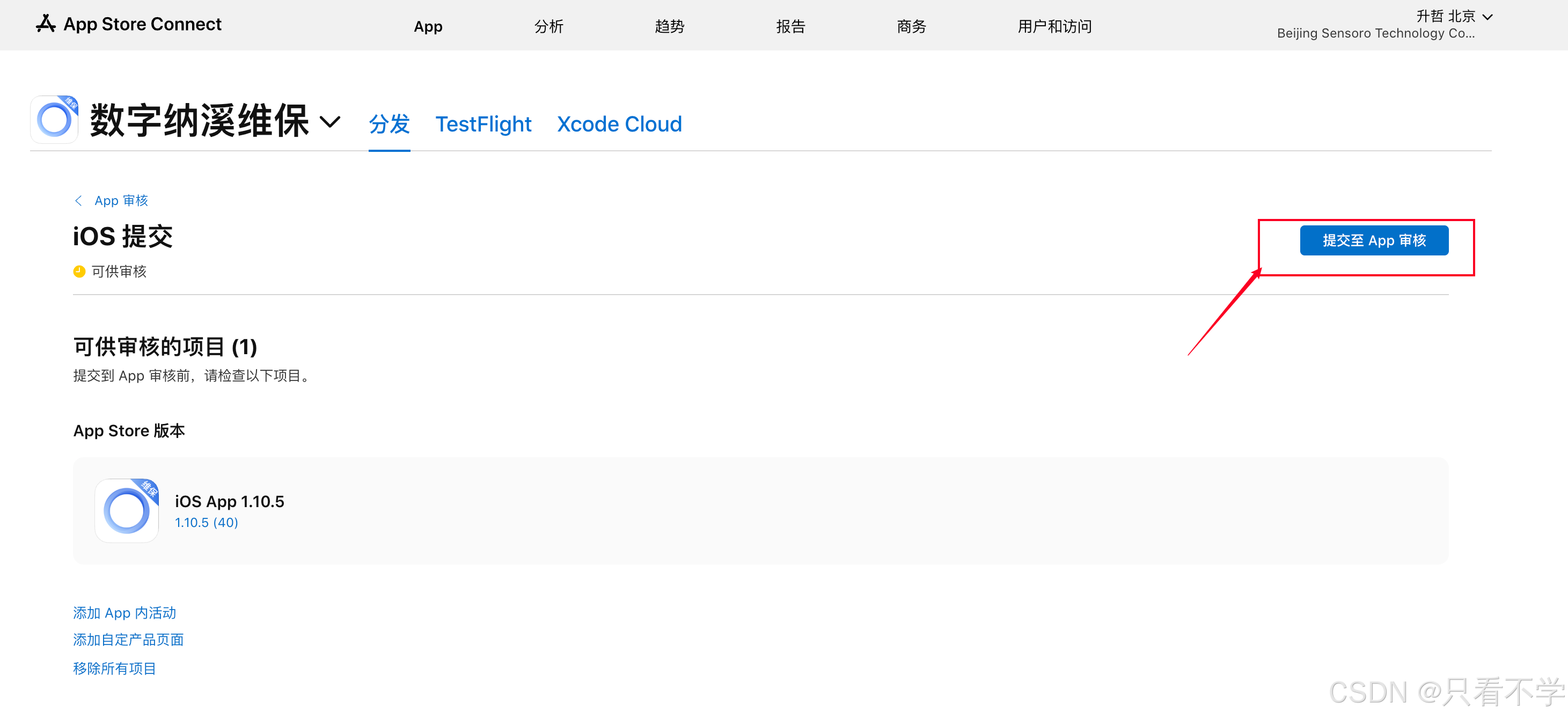Image resolution: width=1568 pixels, height=718 pixels.
Task: Go back to App 审核 page
Action: [121, 201]
